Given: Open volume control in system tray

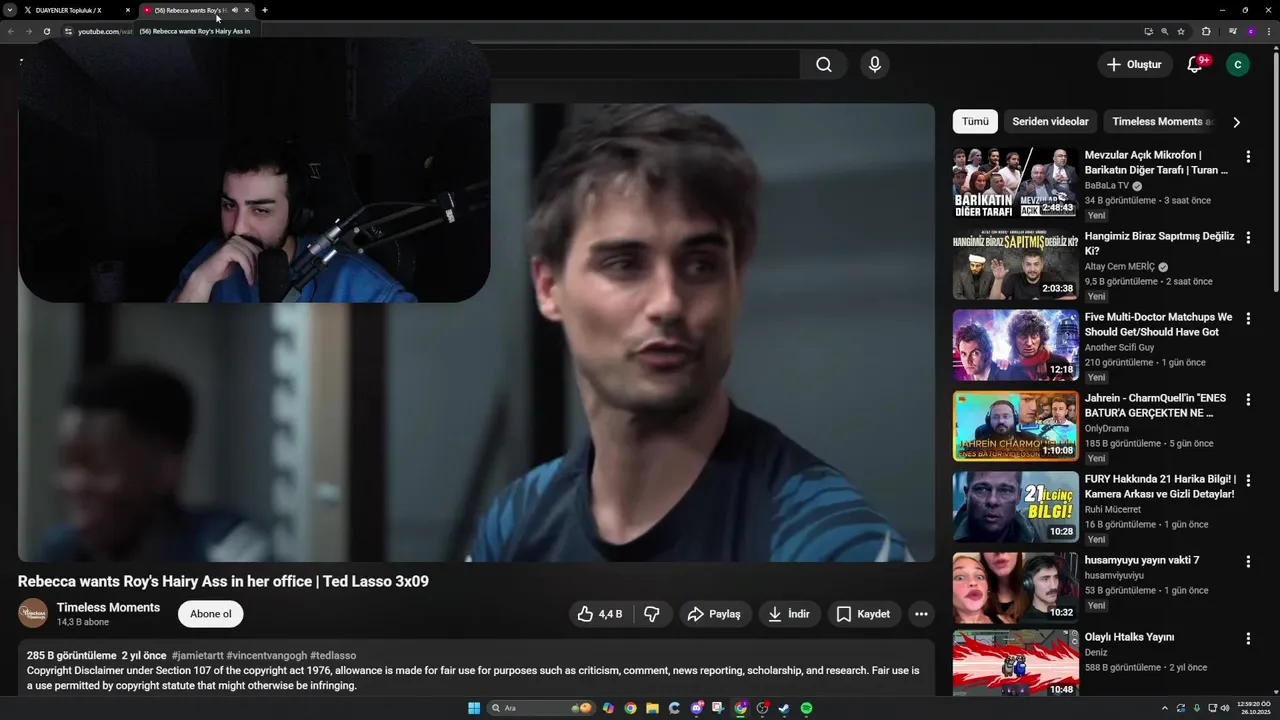Looking at the screenshot, I should tap(1225, 708).
